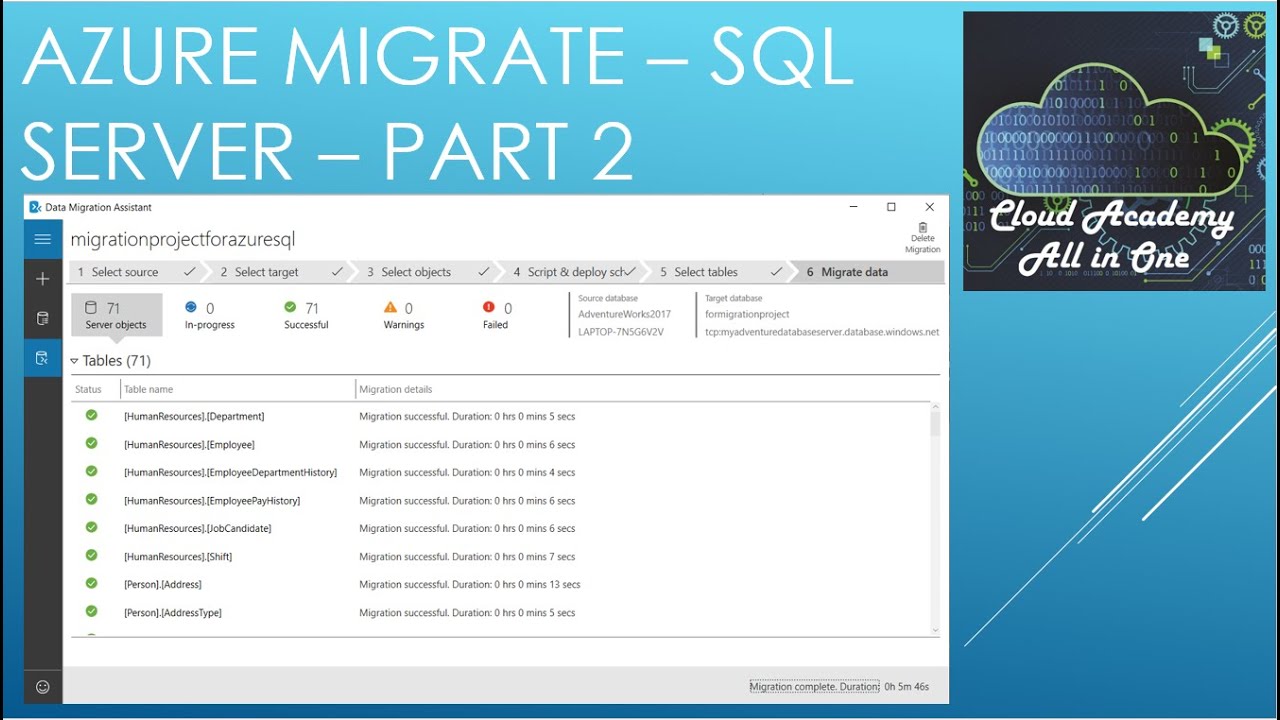Click scrollbar down arrow in table list

click(x=936, y=630)
